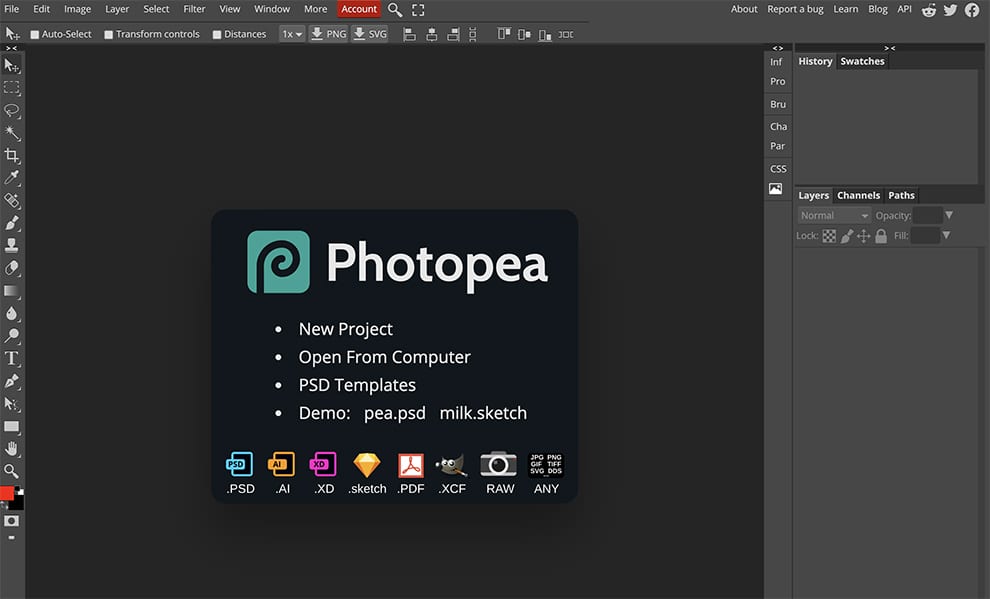Image resolution: width=990 pixels, height=599 pixels.
Task: Click the PDF format icon
Action: pos(411,466)
